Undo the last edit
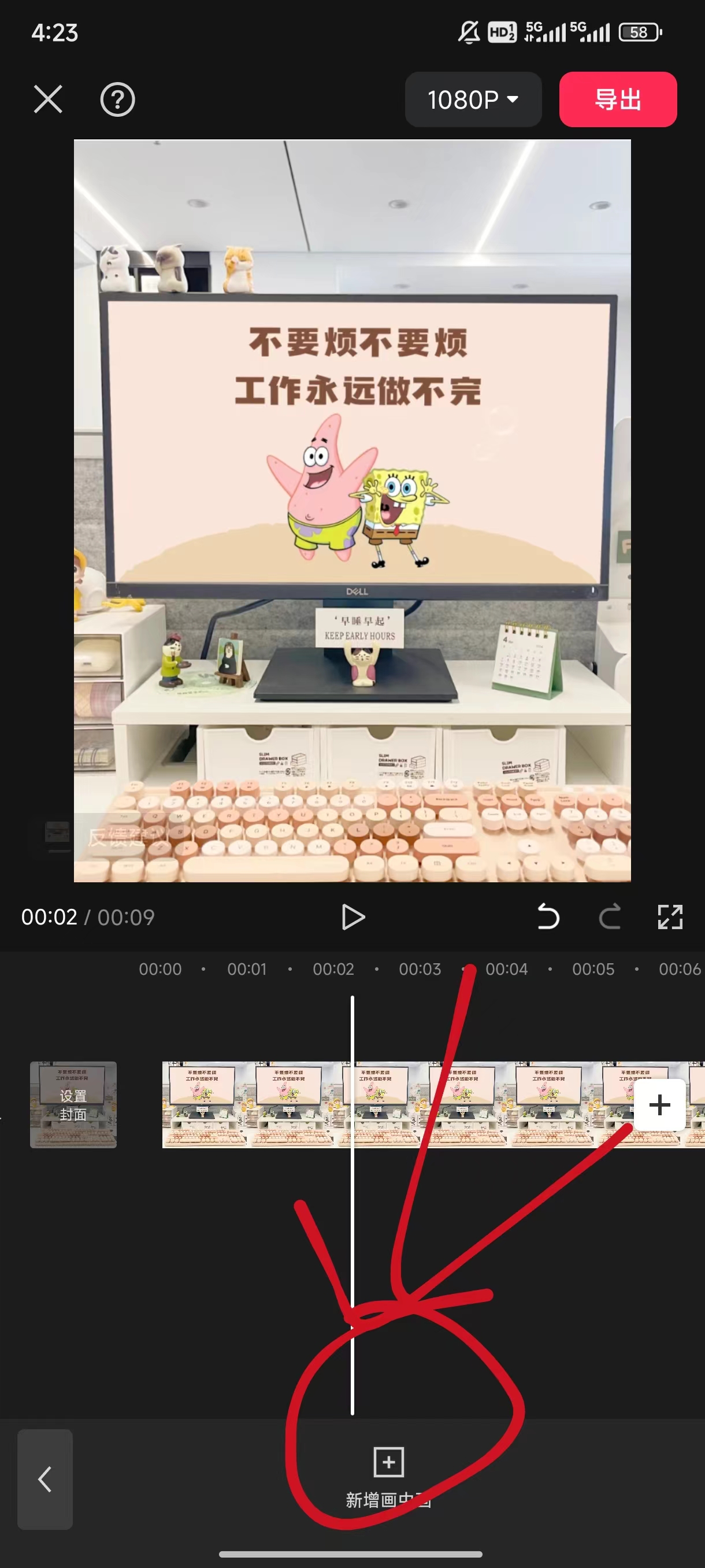705x1568 pixels. coord(548,917)
